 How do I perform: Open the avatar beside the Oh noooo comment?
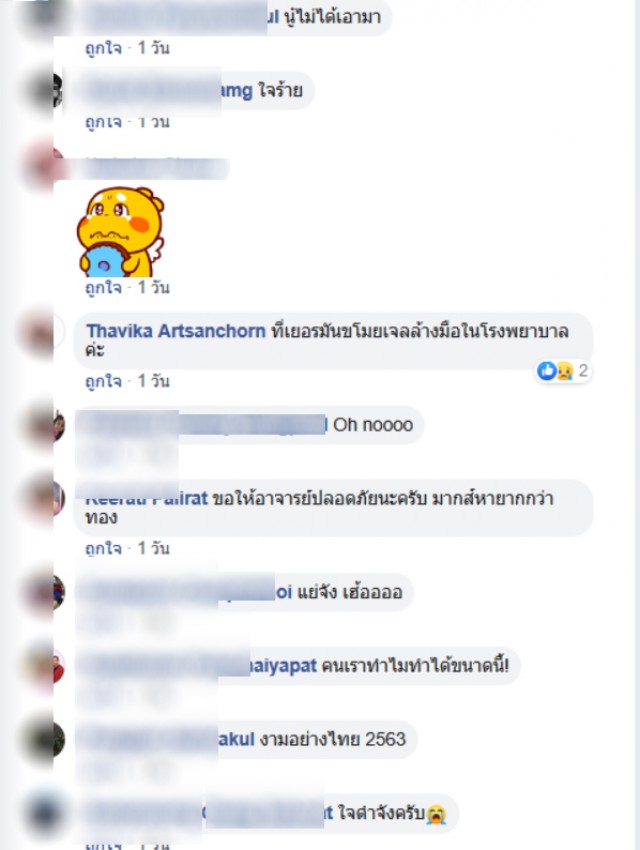tap(44, 426)
